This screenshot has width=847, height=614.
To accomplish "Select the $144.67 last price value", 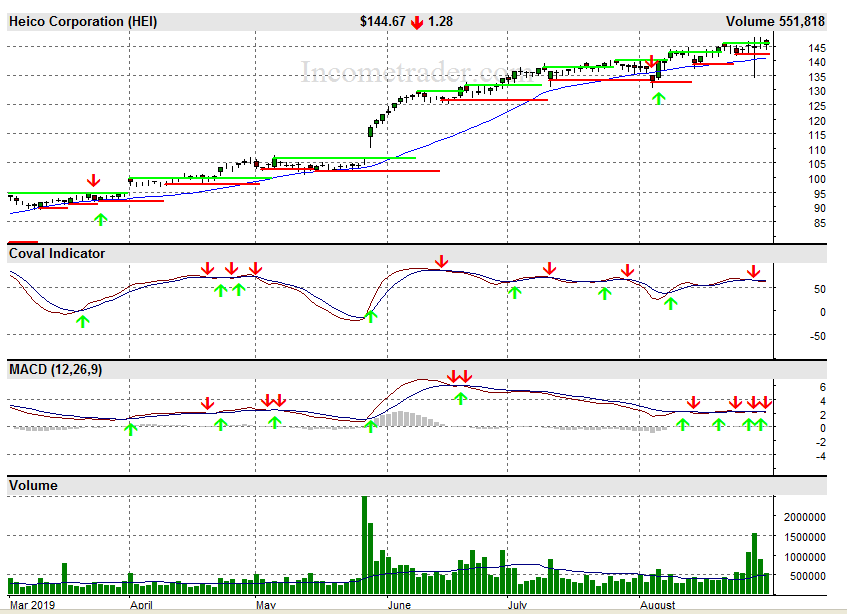I will click(382, 22).
